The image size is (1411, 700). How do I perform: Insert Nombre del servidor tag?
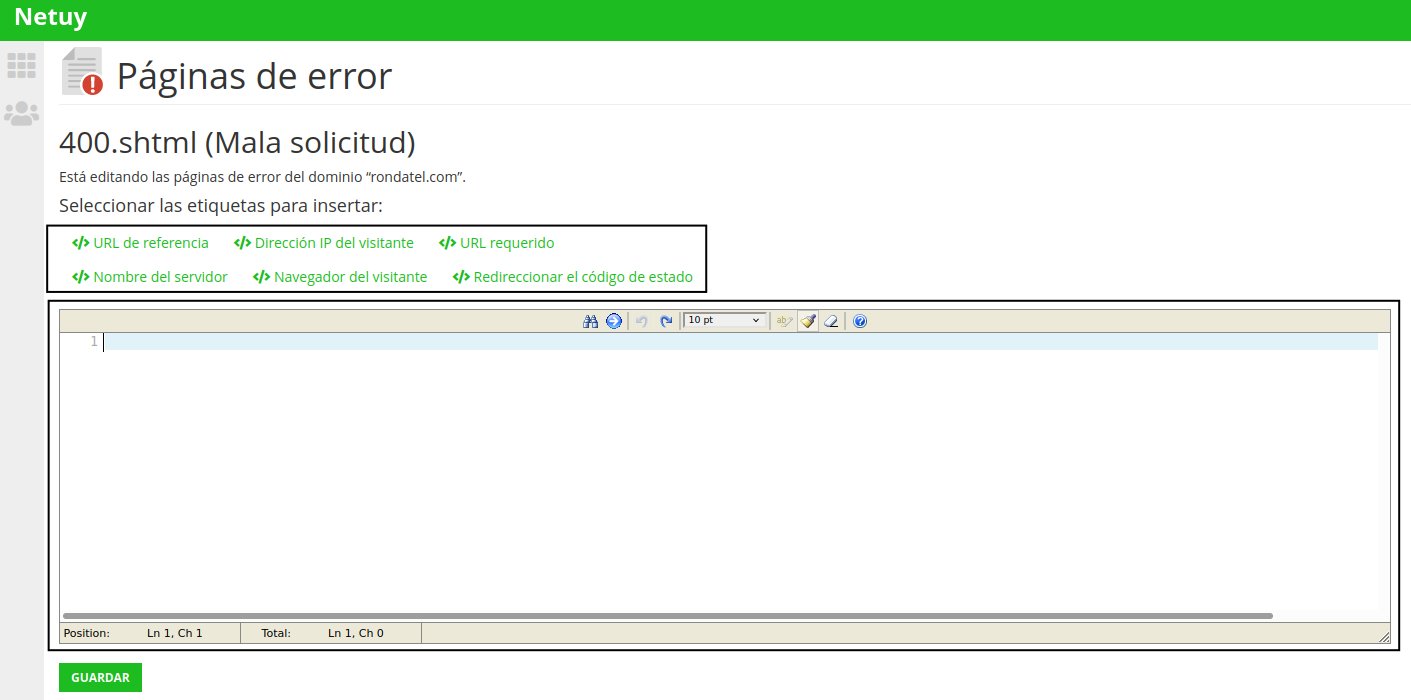pyautogui.click(x=150, y=277)
